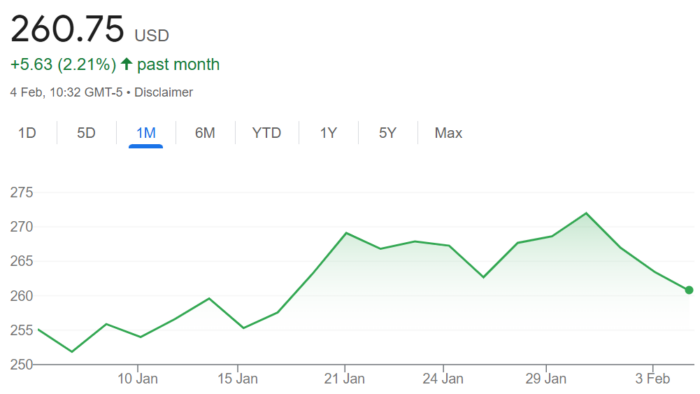Select the 1D time range tab
Screen dimensions: 700x394
point(27,133)
